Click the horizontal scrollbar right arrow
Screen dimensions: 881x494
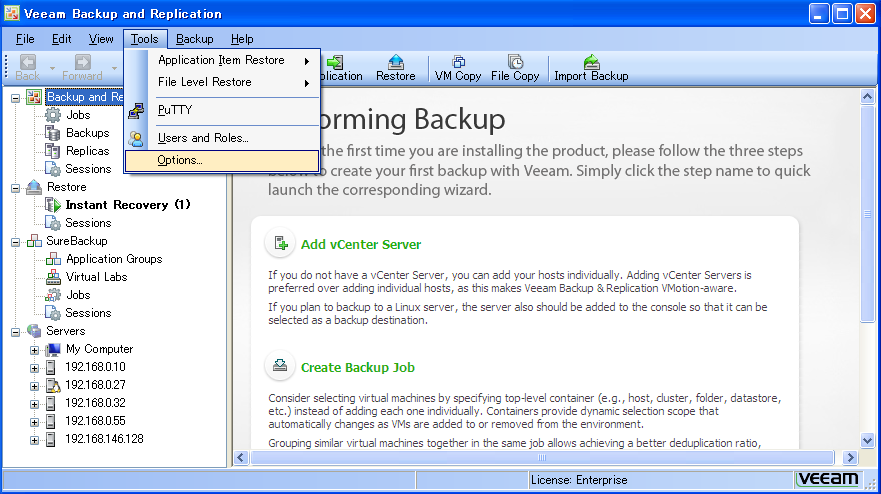[850, 457]
